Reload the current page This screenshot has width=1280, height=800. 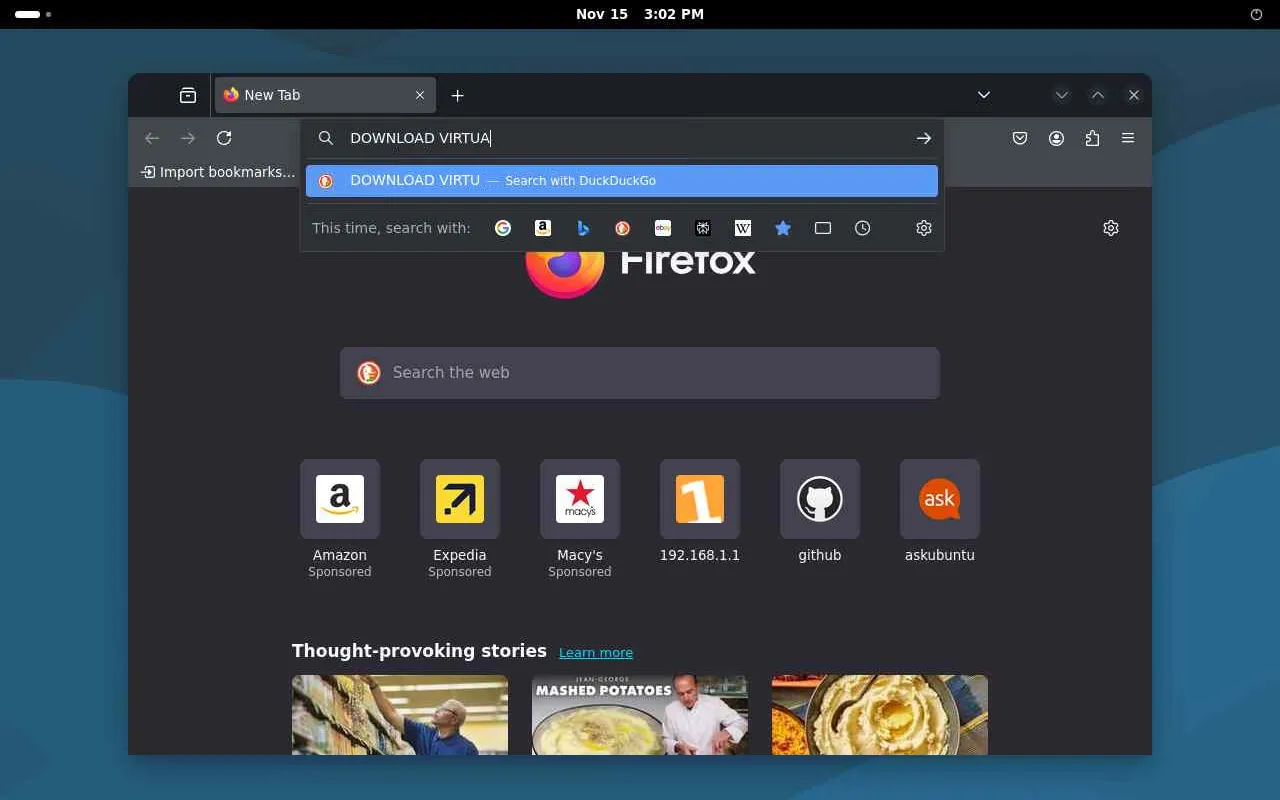pos(224,138)
